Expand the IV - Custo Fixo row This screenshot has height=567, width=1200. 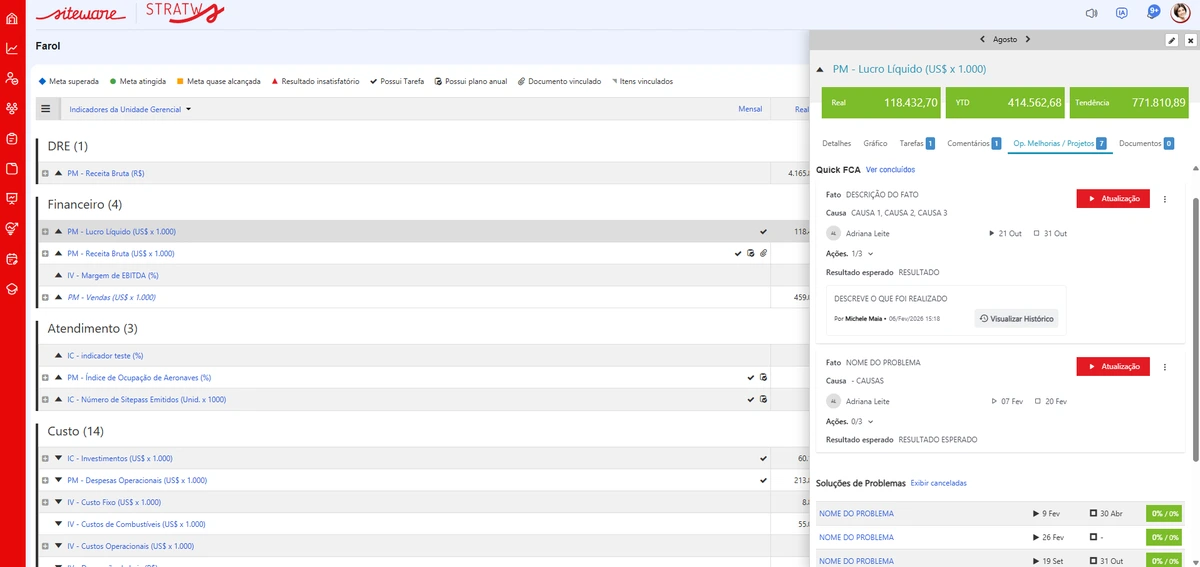(x=45, y=503)
